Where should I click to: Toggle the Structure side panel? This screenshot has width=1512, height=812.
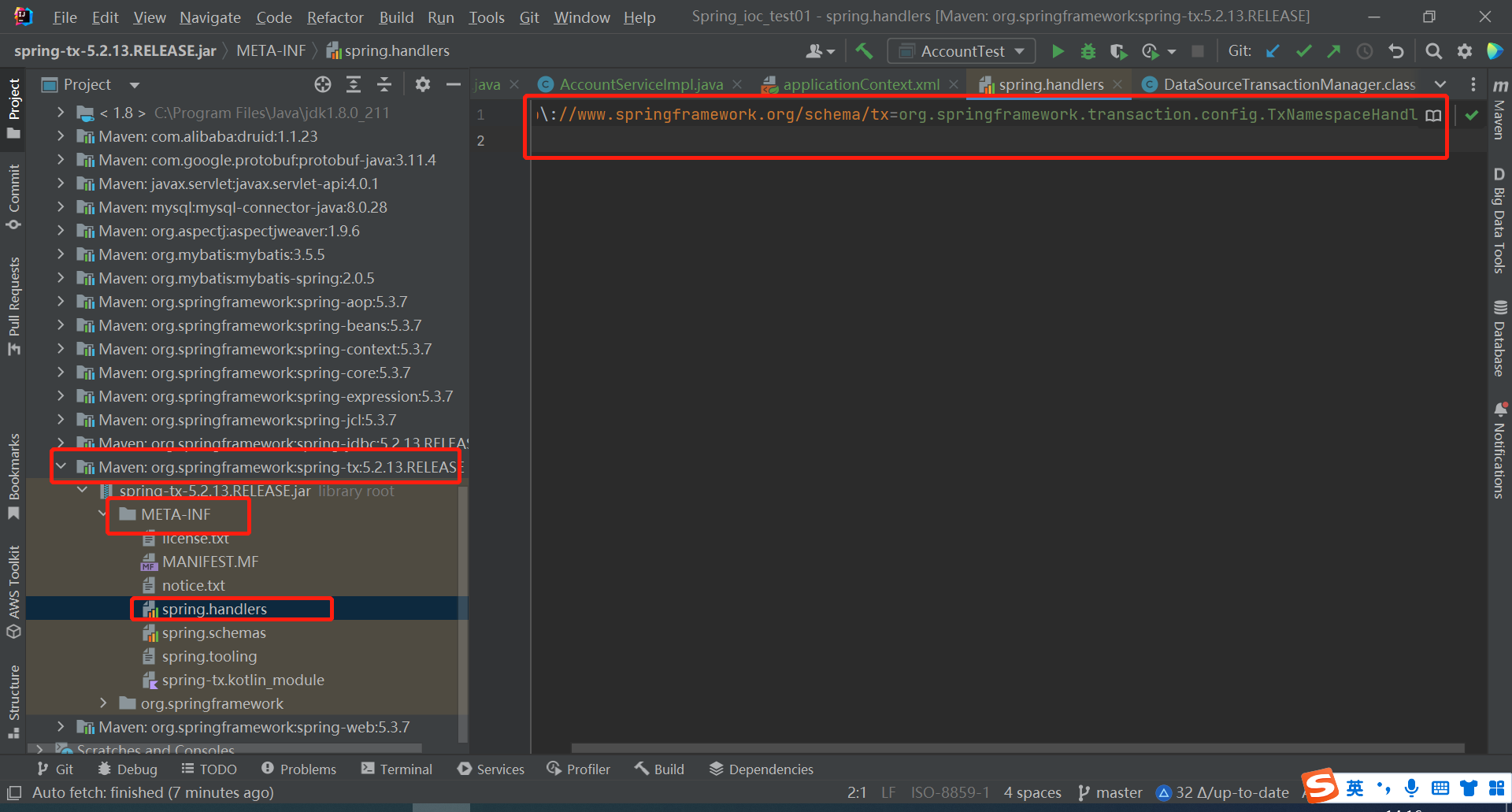[13, 702]
